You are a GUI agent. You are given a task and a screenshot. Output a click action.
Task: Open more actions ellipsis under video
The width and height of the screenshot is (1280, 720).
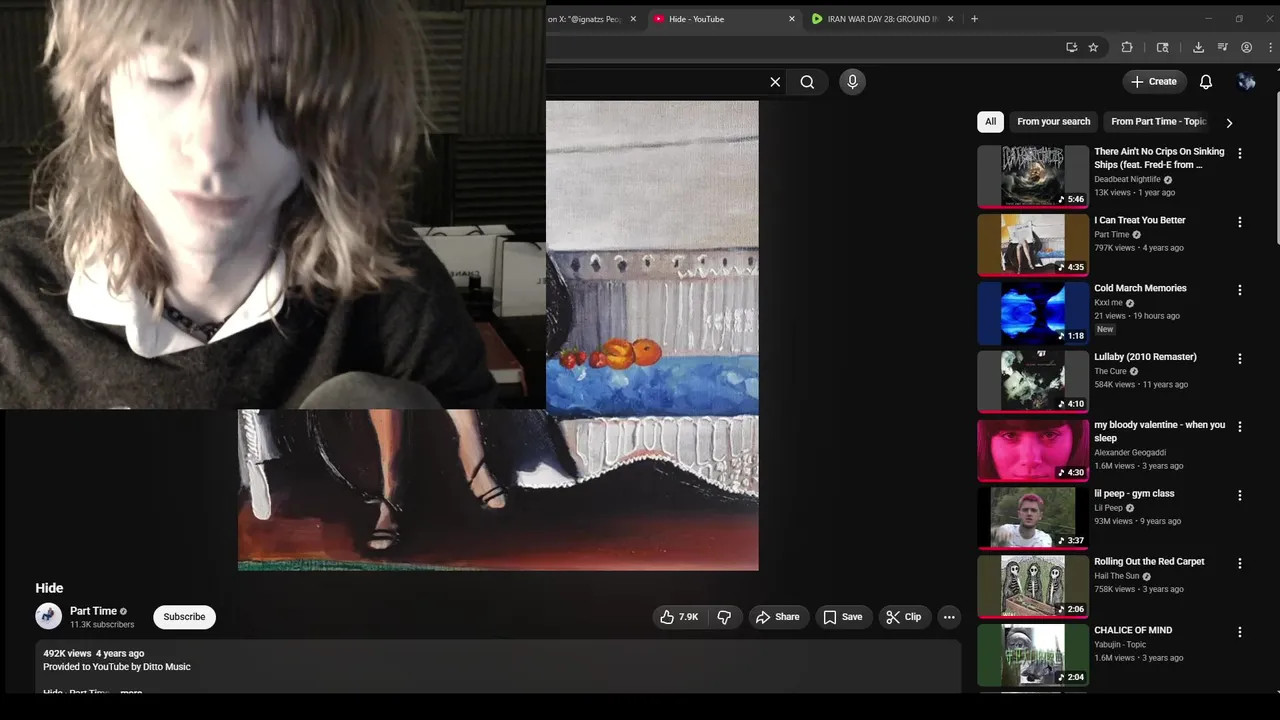949,617
